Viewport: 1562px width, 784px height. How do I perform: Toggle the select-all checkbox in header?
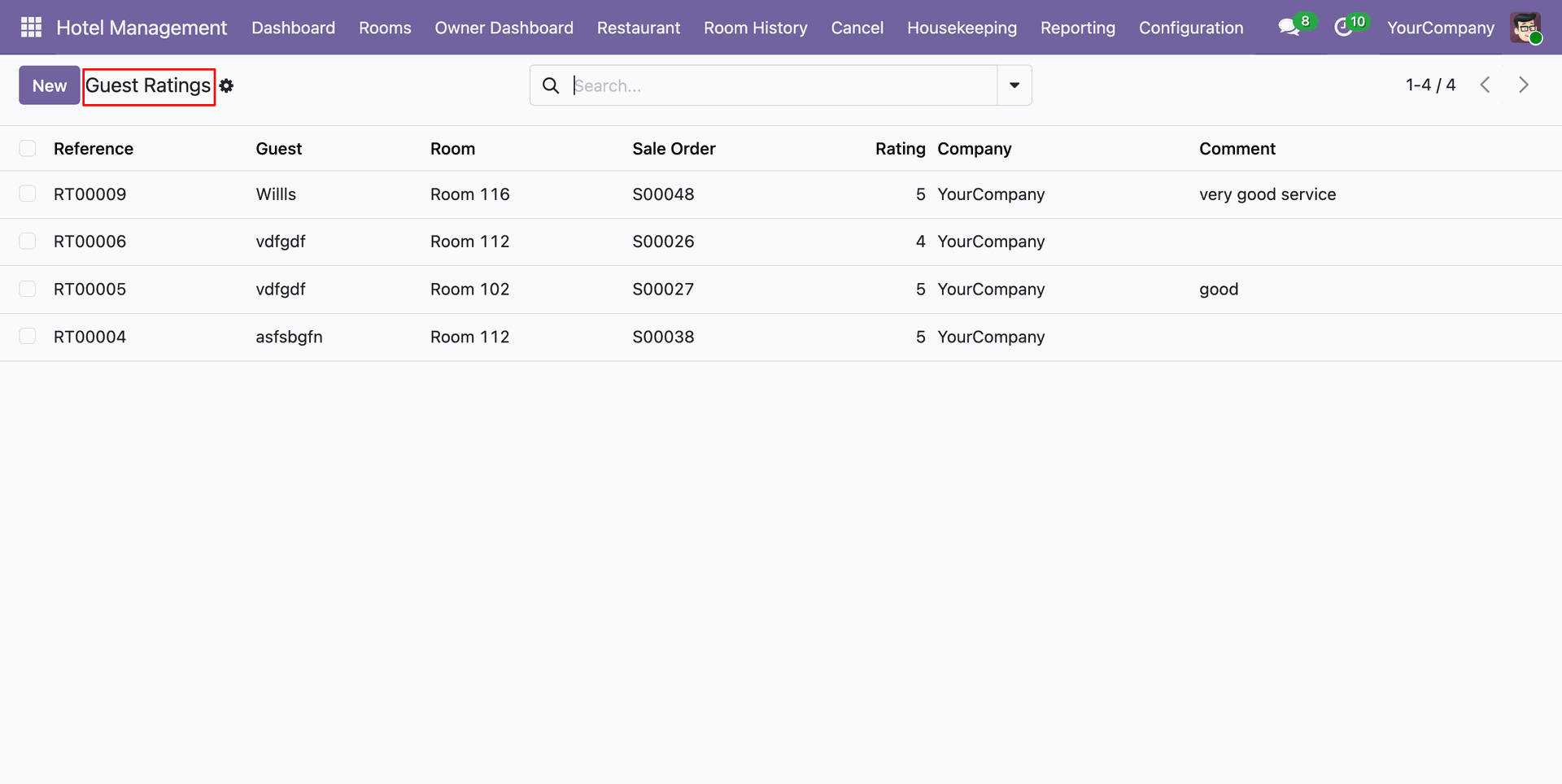coord(28,148)
